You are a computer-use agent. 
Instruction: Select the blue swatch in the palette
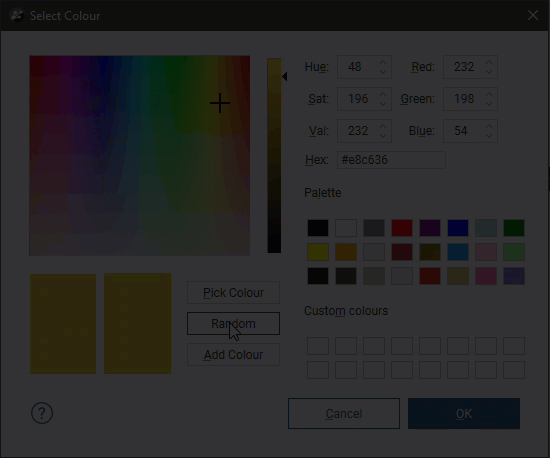(458, 228)
